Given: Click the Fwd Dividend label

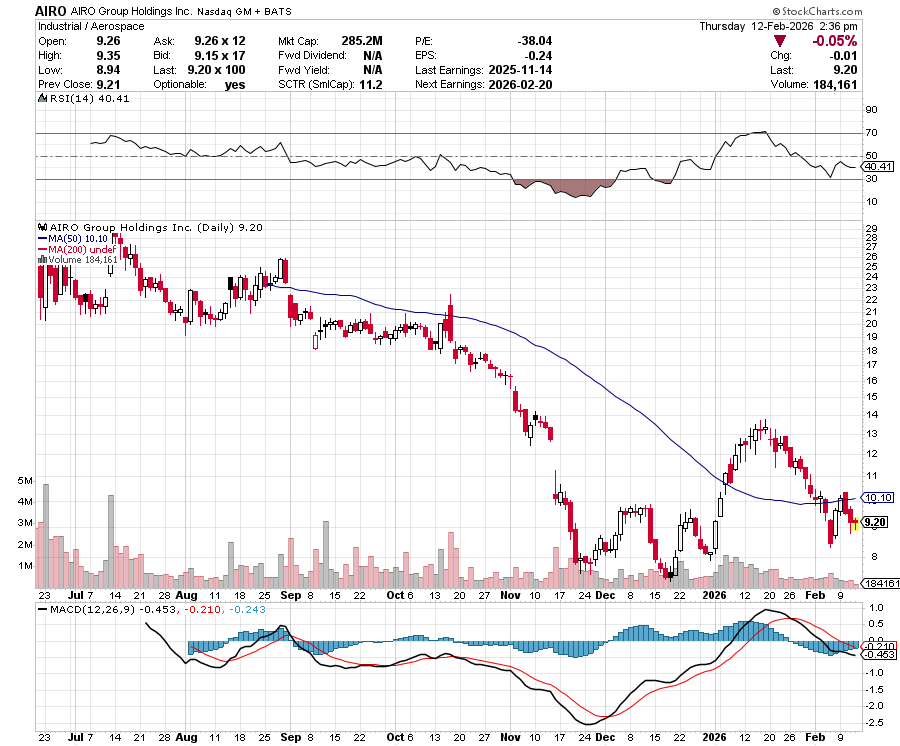Looking at the screenshot, I should 312,56.
